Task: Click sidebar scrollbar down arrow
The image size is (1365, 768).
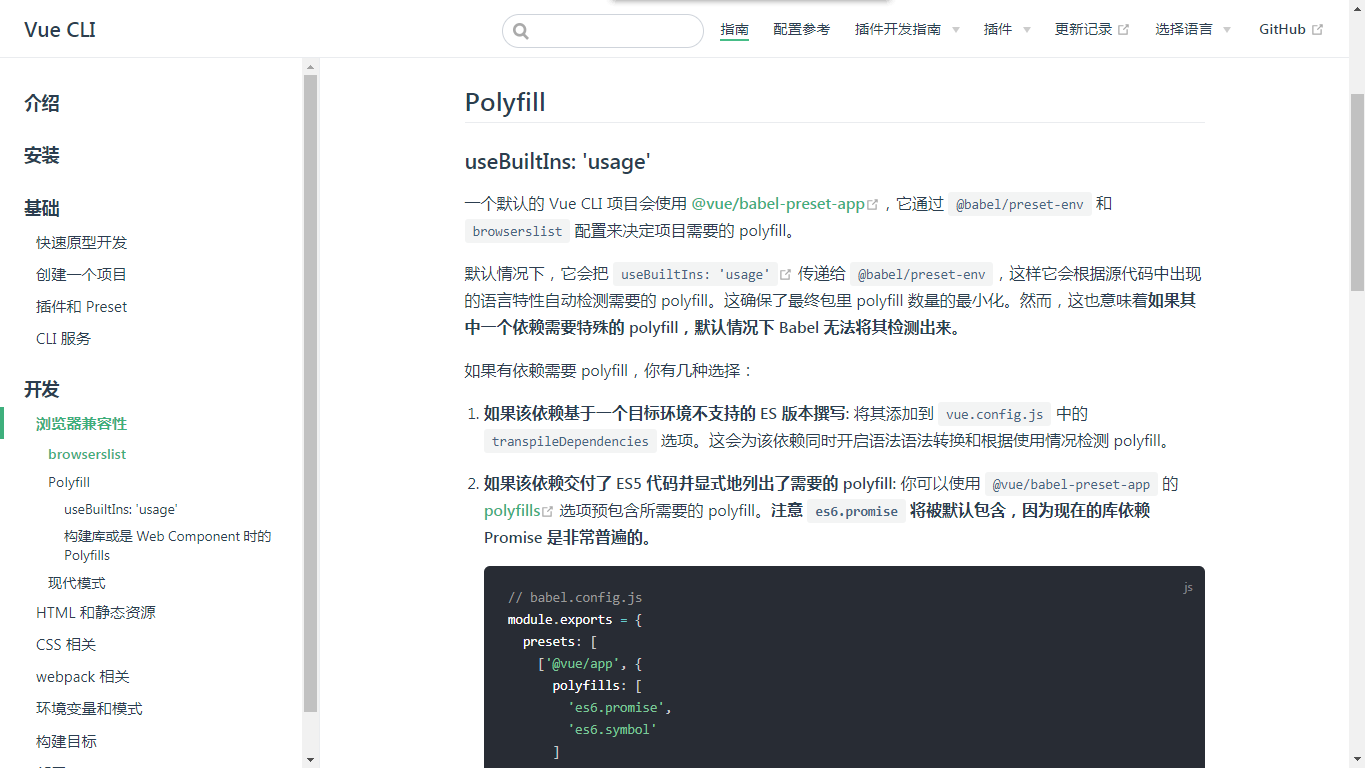Action: click(310, 759)
